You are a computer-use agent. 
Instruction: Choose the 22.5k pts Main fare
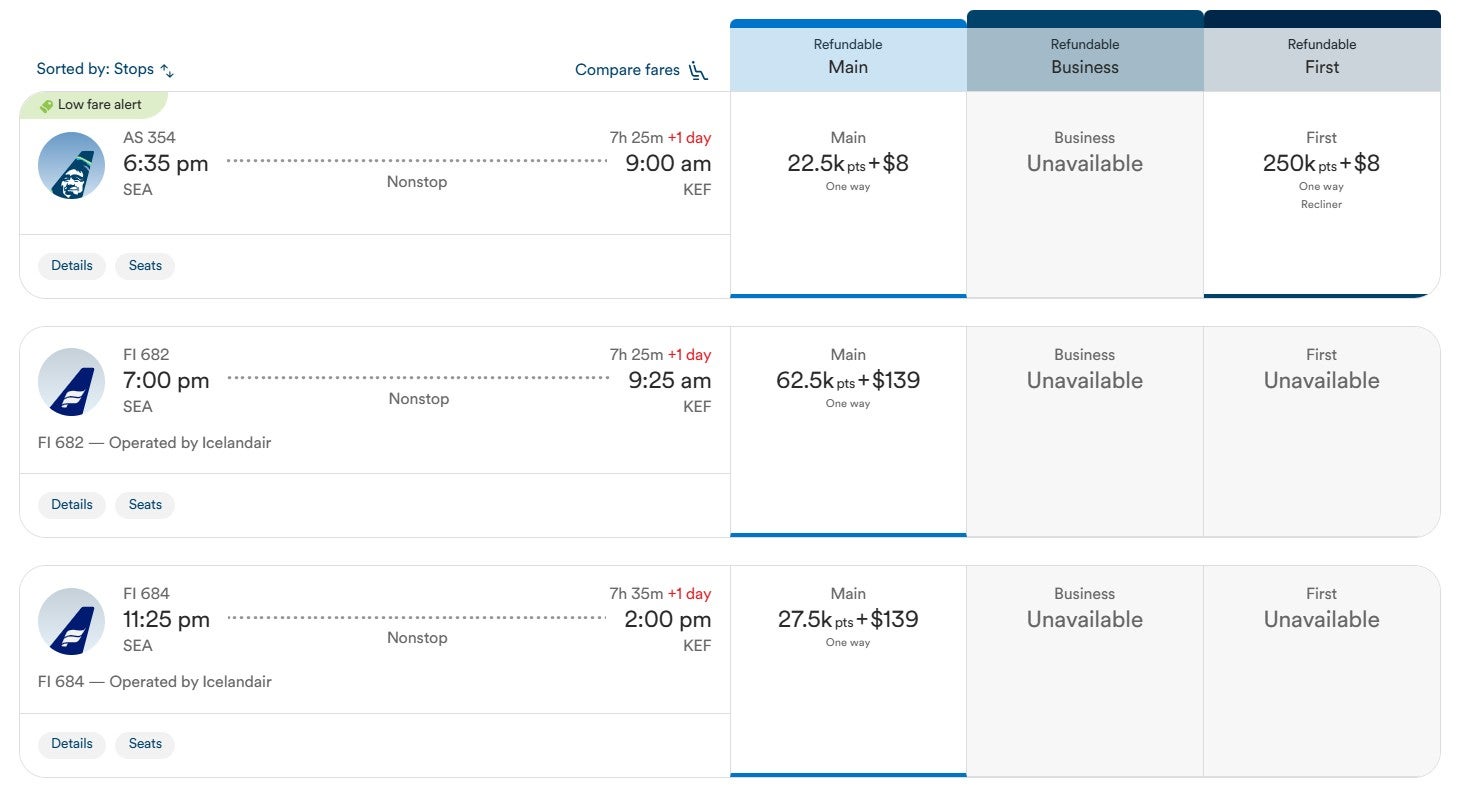(x=848, y=164)
